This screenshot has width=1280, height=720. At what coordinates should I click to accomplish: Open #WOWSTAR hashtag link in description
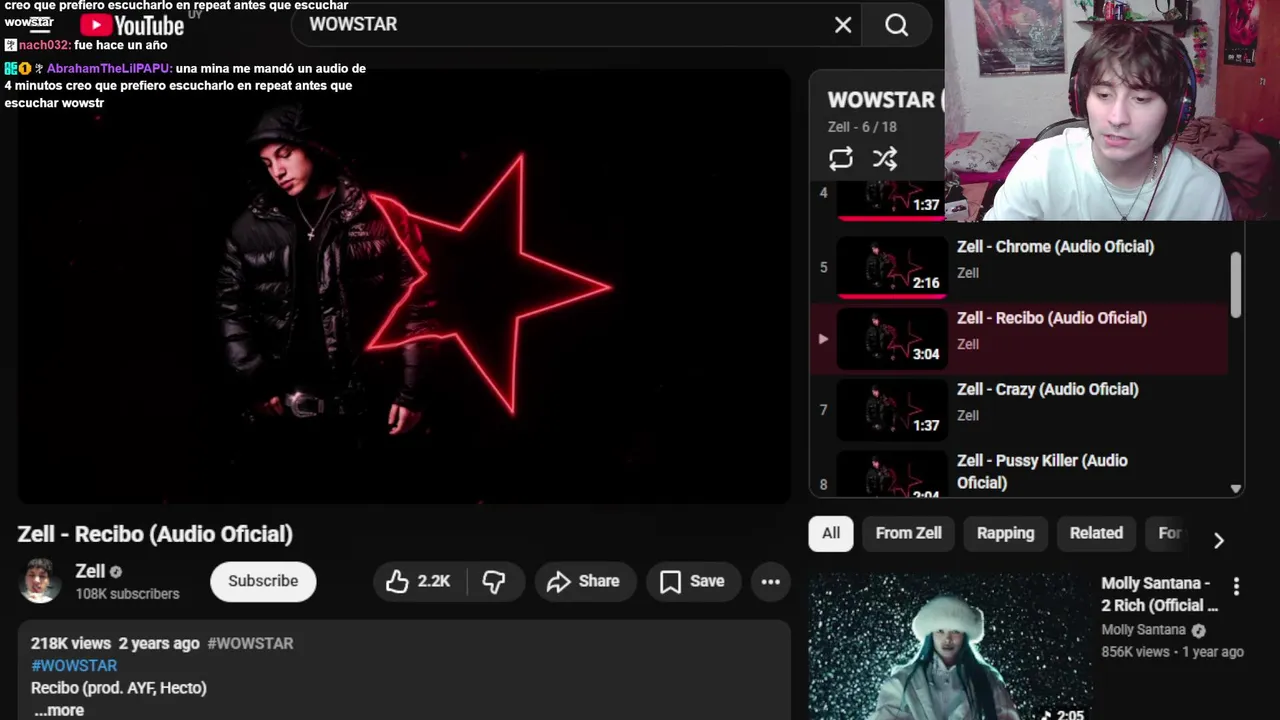tap(74, 666)
